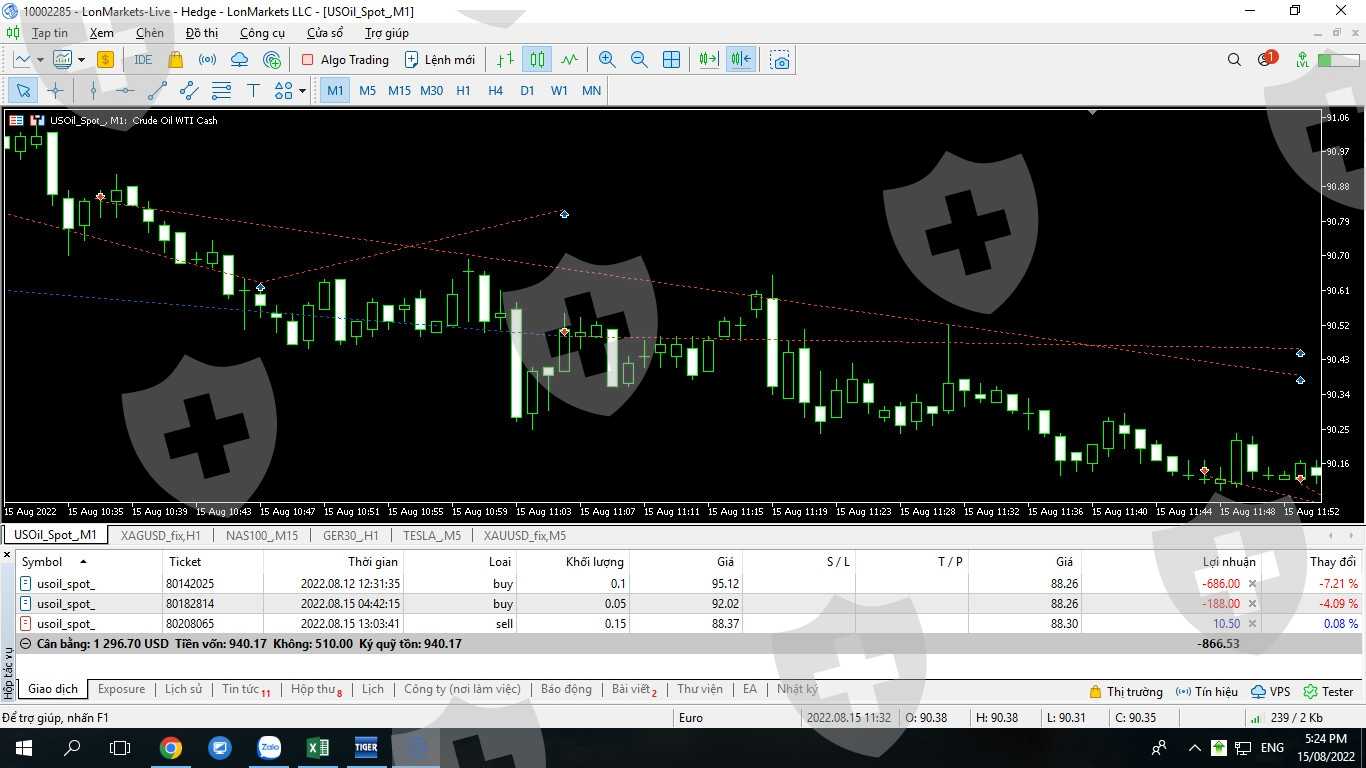1366x768 pixels.
Task: Open the VPS cloud icon in toolbar
Action: pyautogui.click(x=239, y=60)
